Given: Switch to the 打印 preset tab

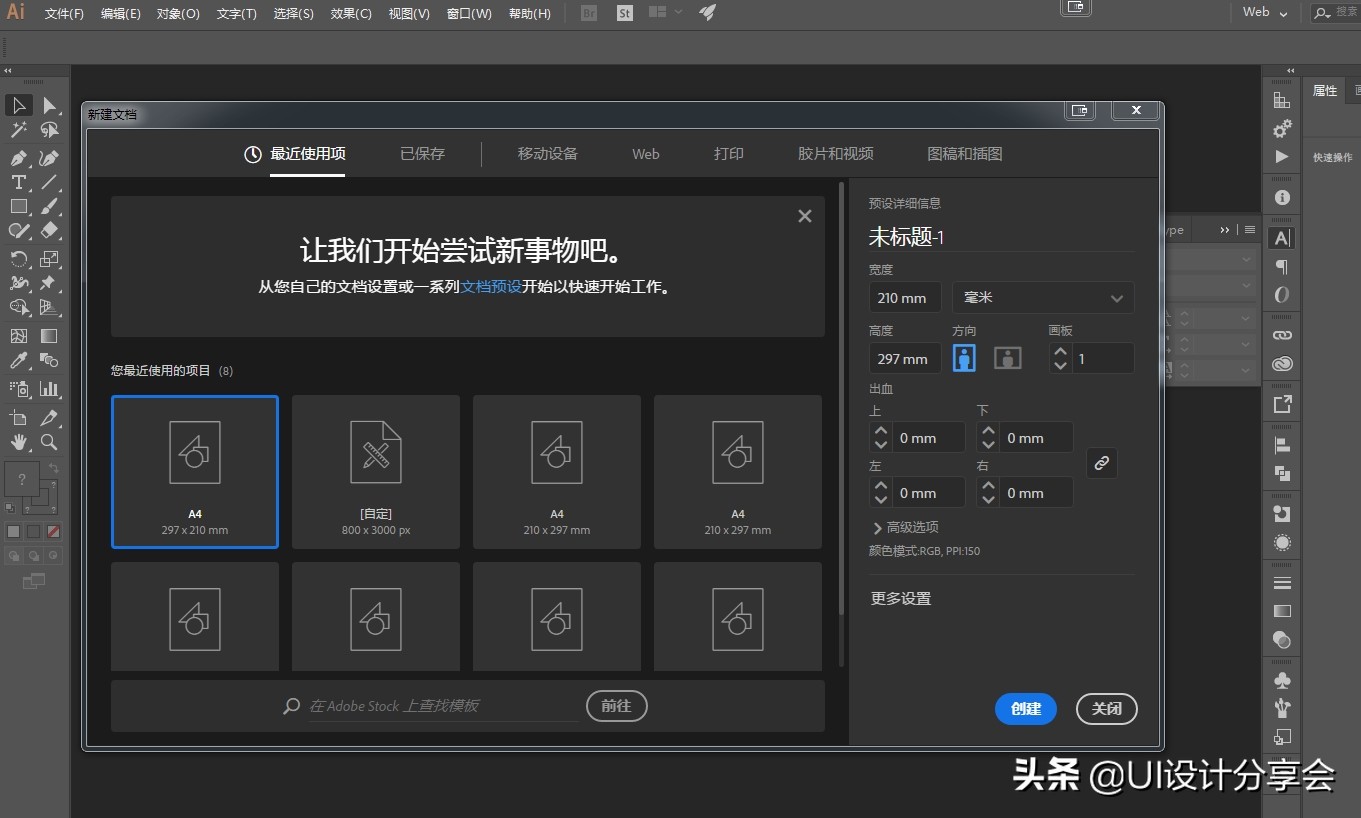Looking at the screenshot, I should (x=729, y=153).
